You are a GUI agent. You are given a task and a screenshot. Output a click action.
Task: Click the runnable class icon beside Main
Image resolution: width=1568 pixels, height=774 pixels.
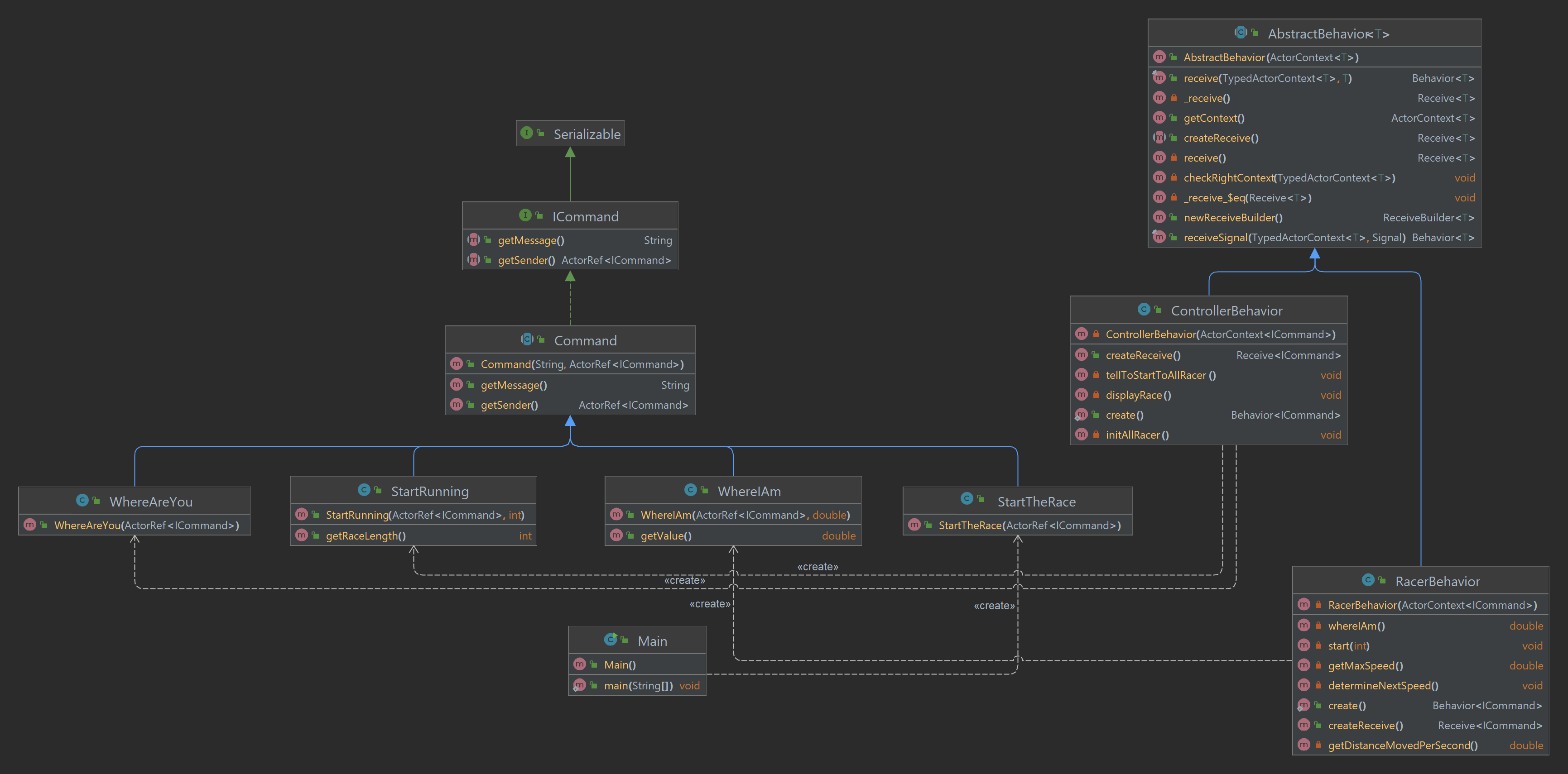pyautogui.click(x=611, y=640)
